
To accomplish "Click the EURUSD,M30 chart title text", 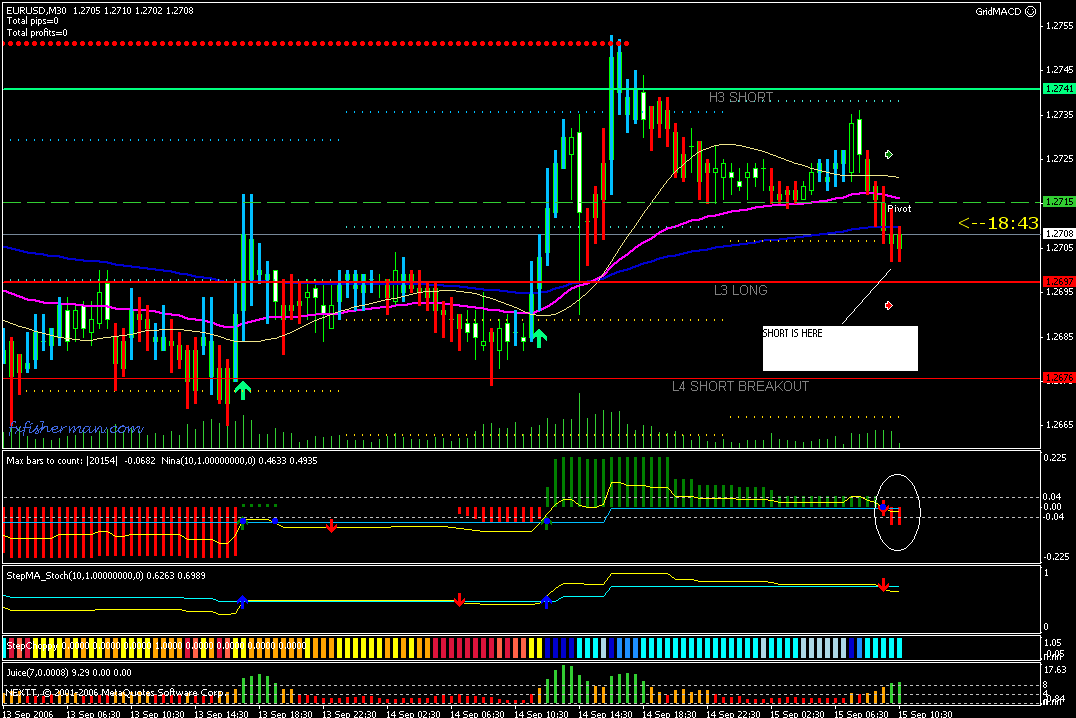I will [x=36, y=10].
